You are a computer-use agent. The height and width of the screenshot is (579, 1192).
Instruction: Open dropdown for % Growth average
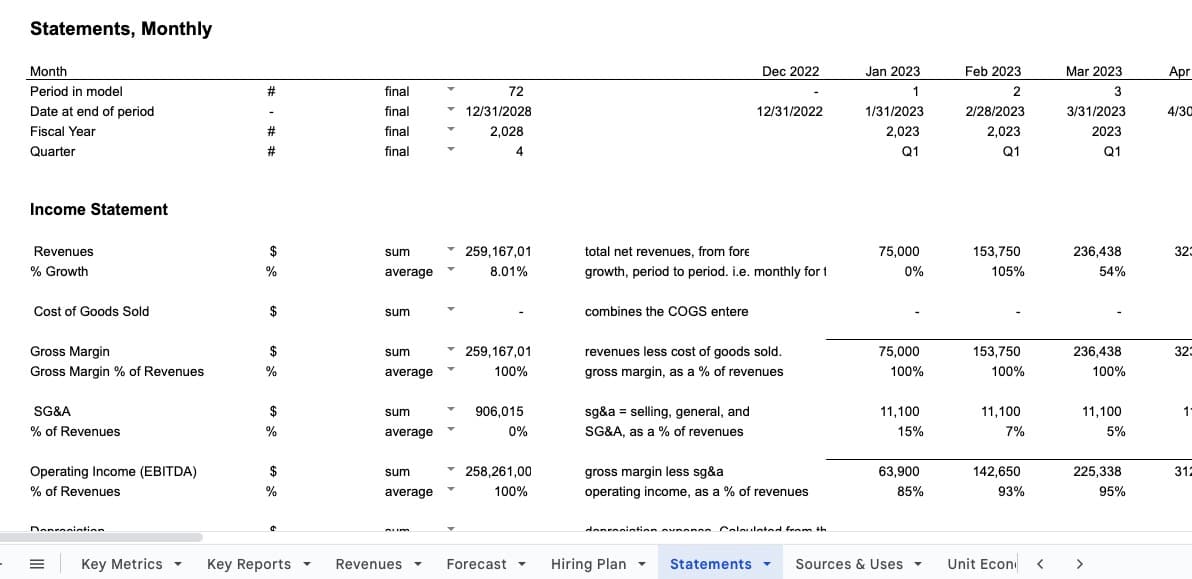coord(451,271)
